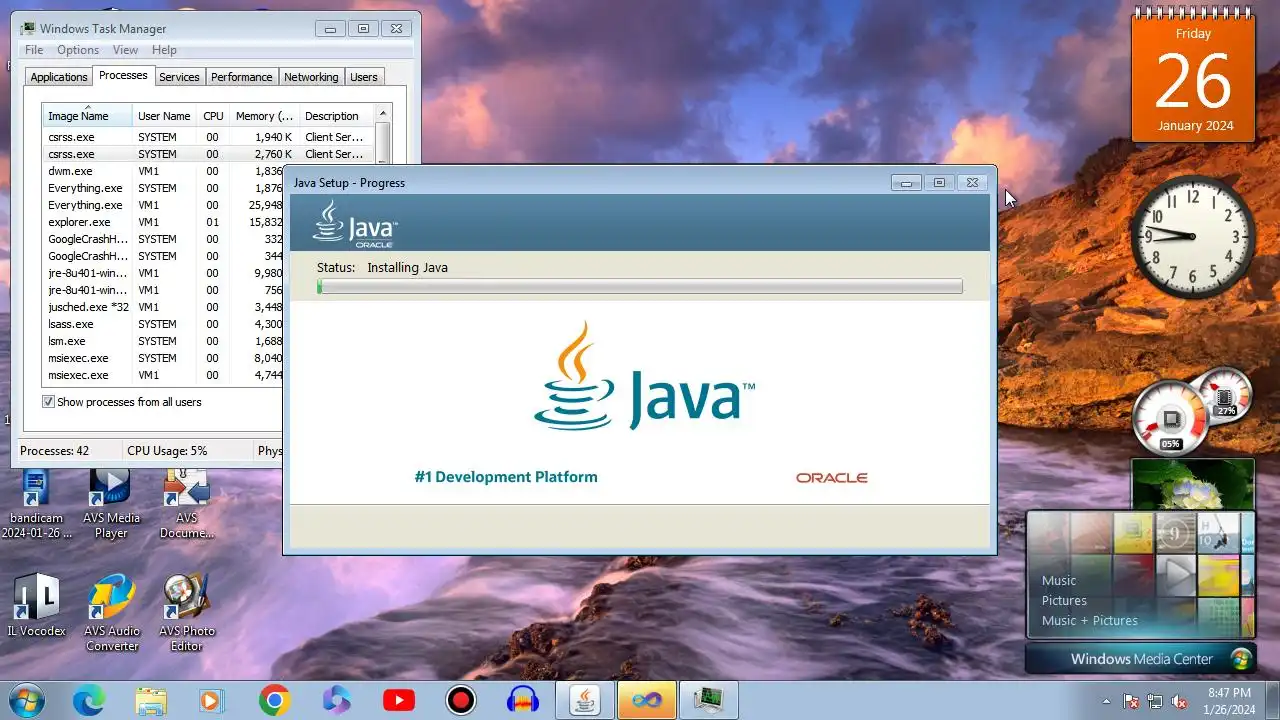1280x720 pixels.
Task: Open Windows Explorer folder taskbar icon
Action: pos(151,700)
